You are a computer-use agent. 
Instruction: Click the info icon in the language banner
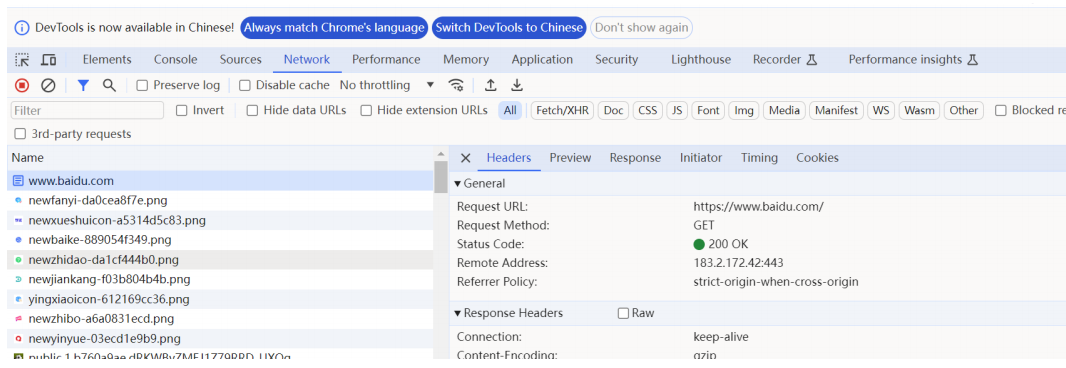(x=22, y=28)
